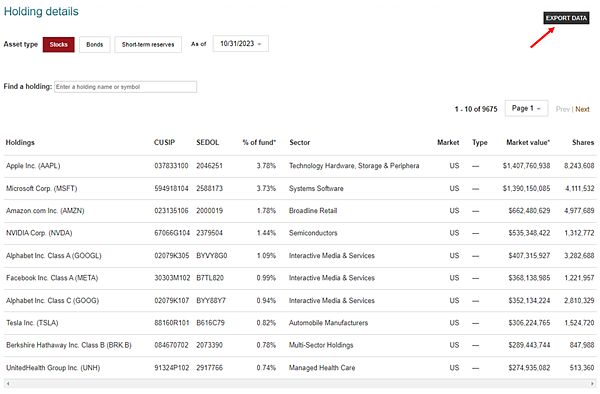Focus the Find a holding search field
Image resolution: width=600 pixels, height=394 pixels.
coord(126,87)
